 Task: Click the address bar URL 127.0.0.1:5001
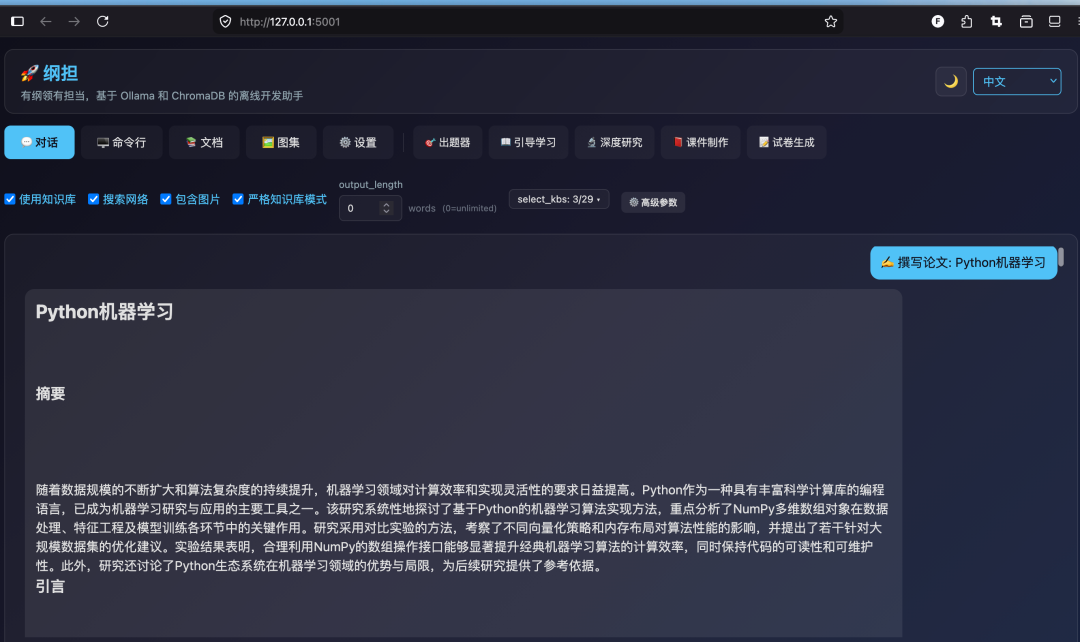(290, 22)
